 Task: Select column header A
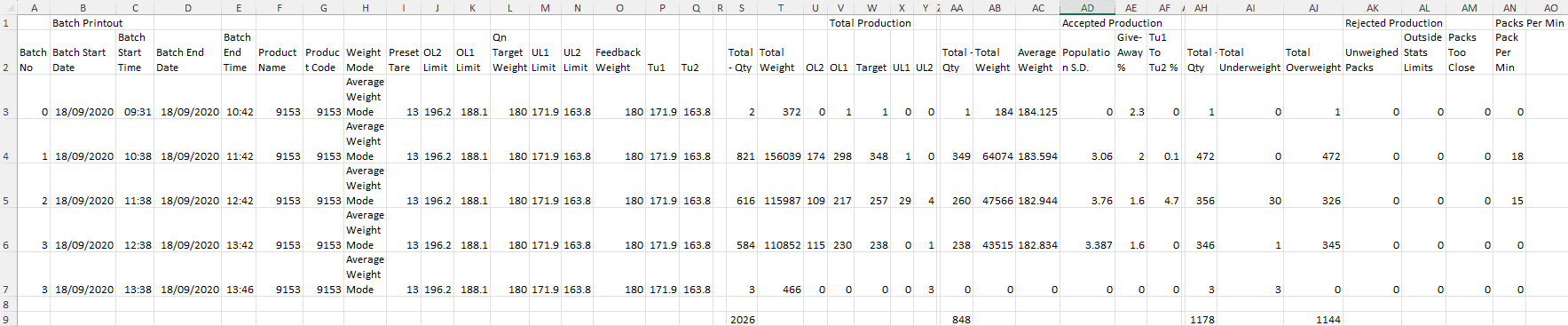click(34, 7)
